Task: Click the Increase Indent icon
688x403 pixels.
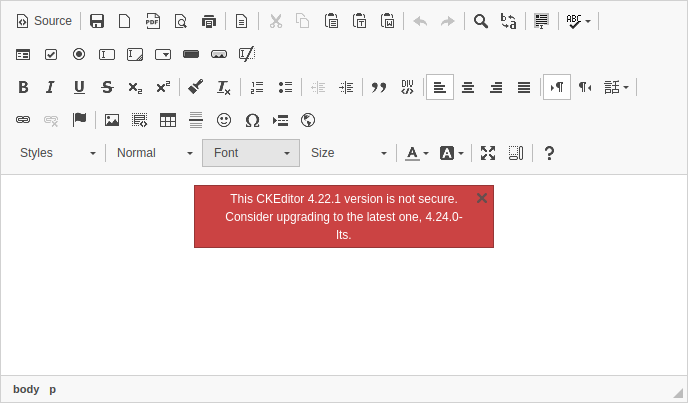Action: 346,87
